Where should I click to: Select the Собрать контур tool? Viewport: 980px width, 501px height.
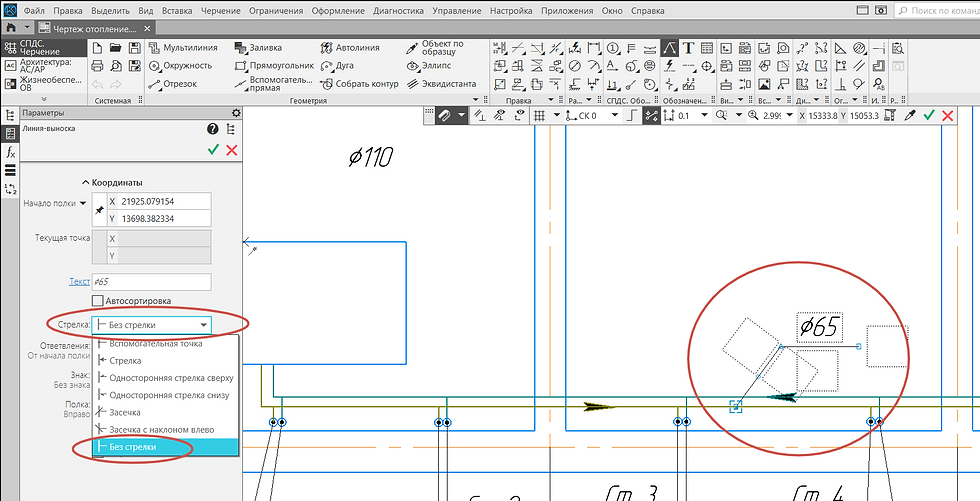(x=359, y=84)
